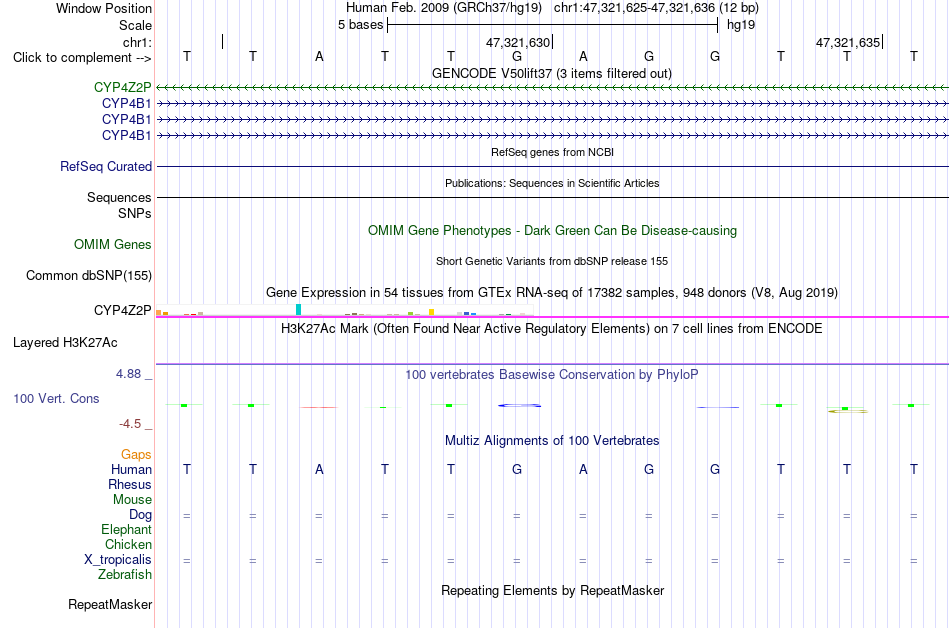Click 'GENCODE V50lift37 (3 items filtered out)' title

tap(552, 73)
